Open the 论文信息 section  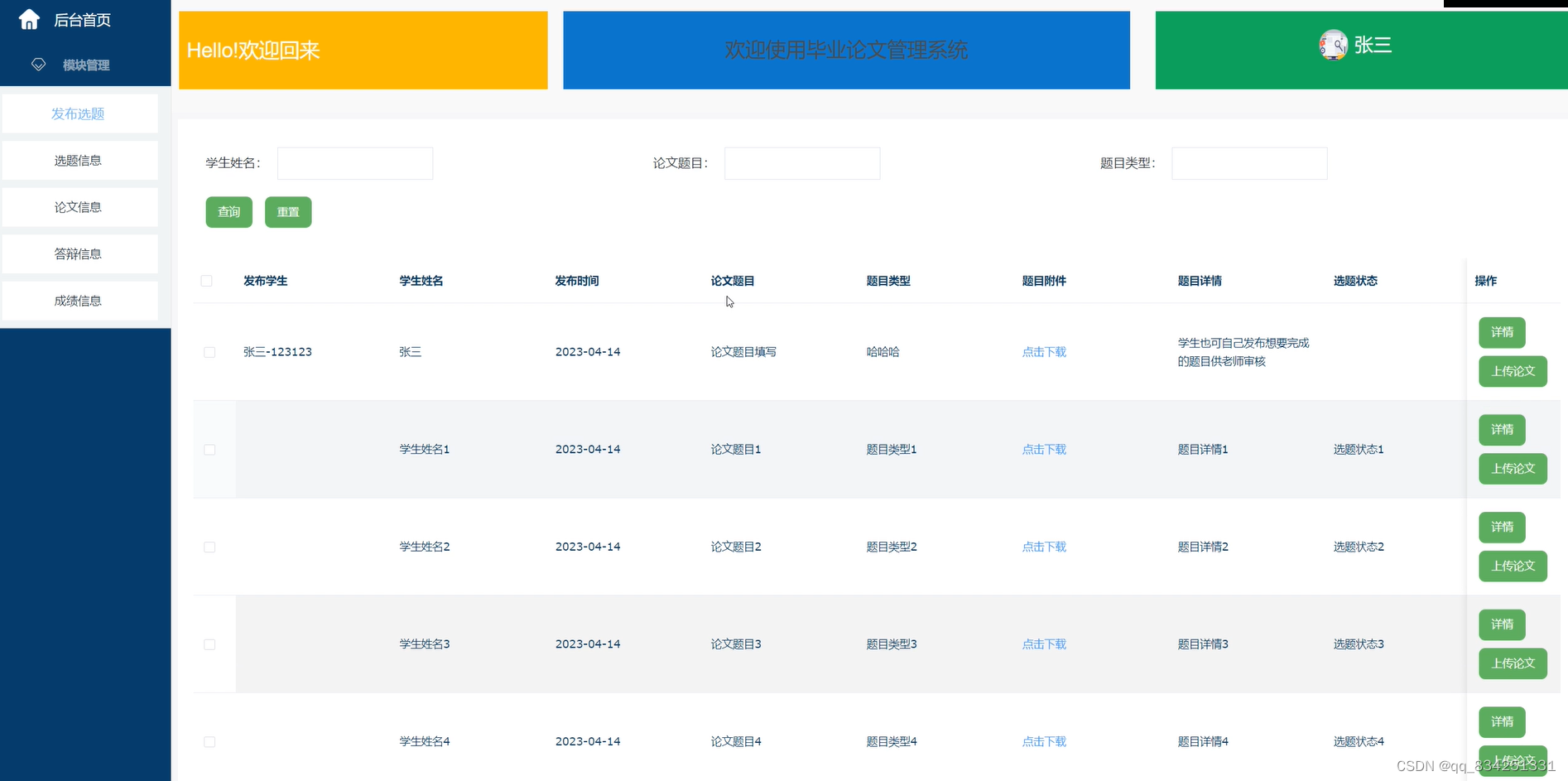coord(79,206)
